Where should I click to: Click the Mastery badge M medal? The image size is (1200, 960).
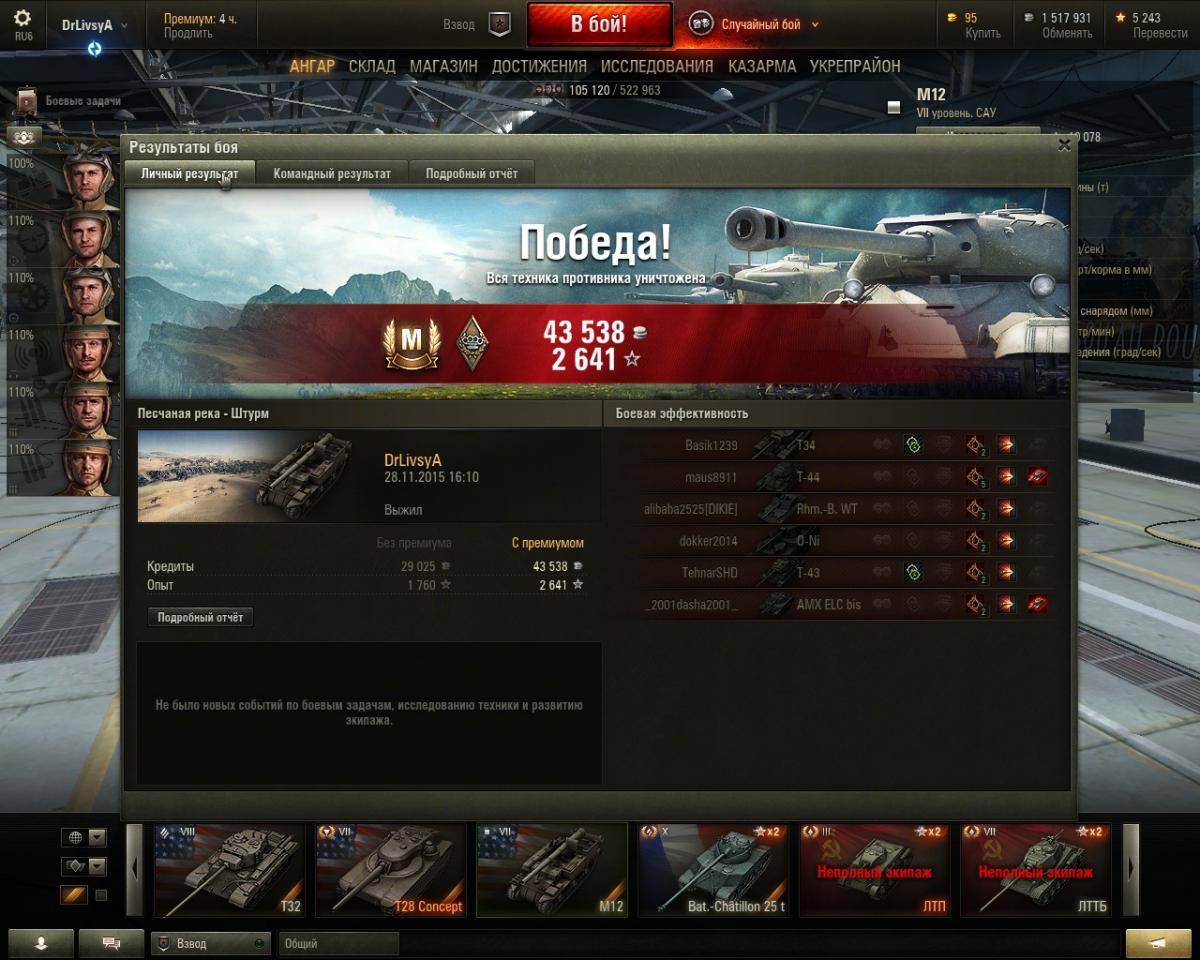point(412,343)
